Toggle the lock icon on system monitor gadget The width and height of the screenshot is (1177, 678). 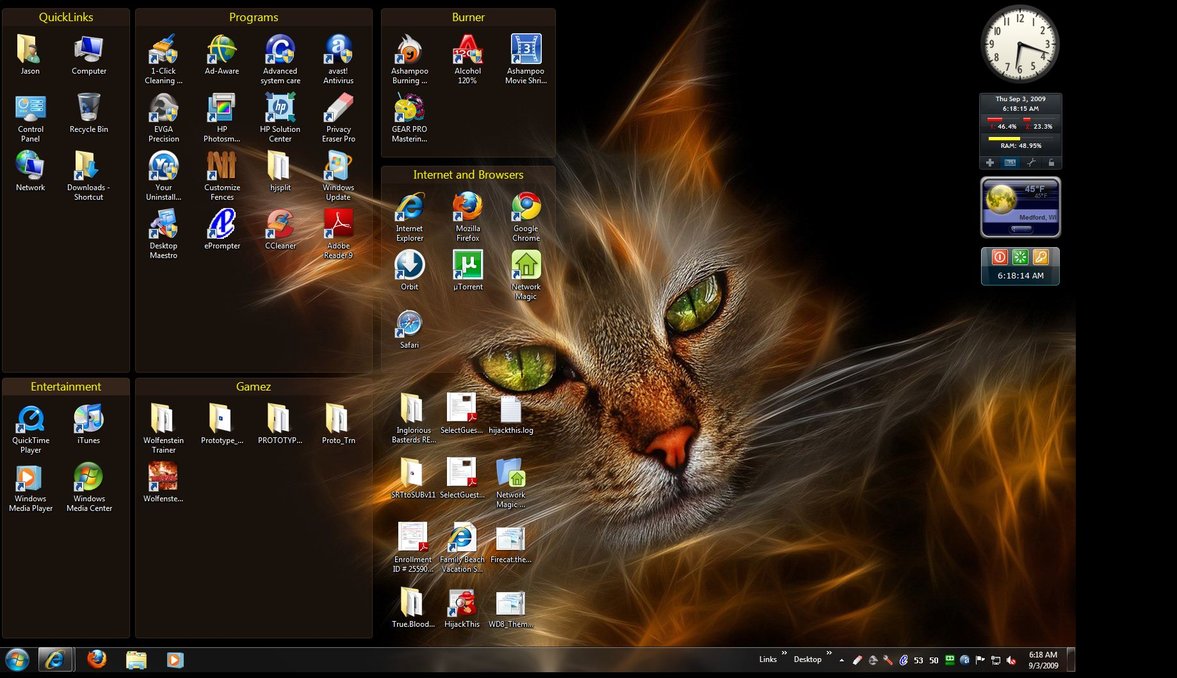[1051, 162]
